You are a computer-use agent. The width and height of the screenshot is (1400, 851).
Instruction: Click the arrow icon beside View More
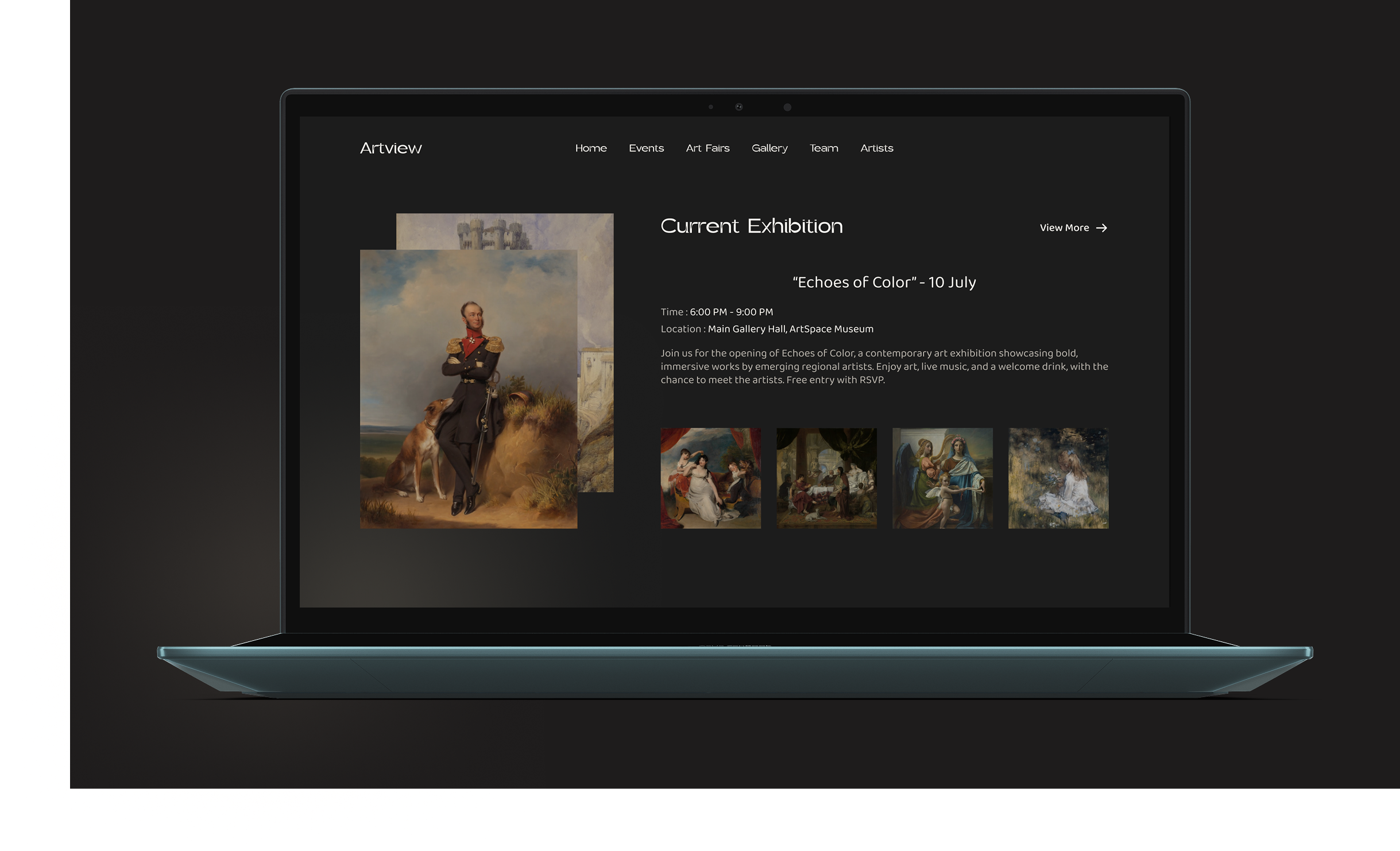click(1101, 228)
